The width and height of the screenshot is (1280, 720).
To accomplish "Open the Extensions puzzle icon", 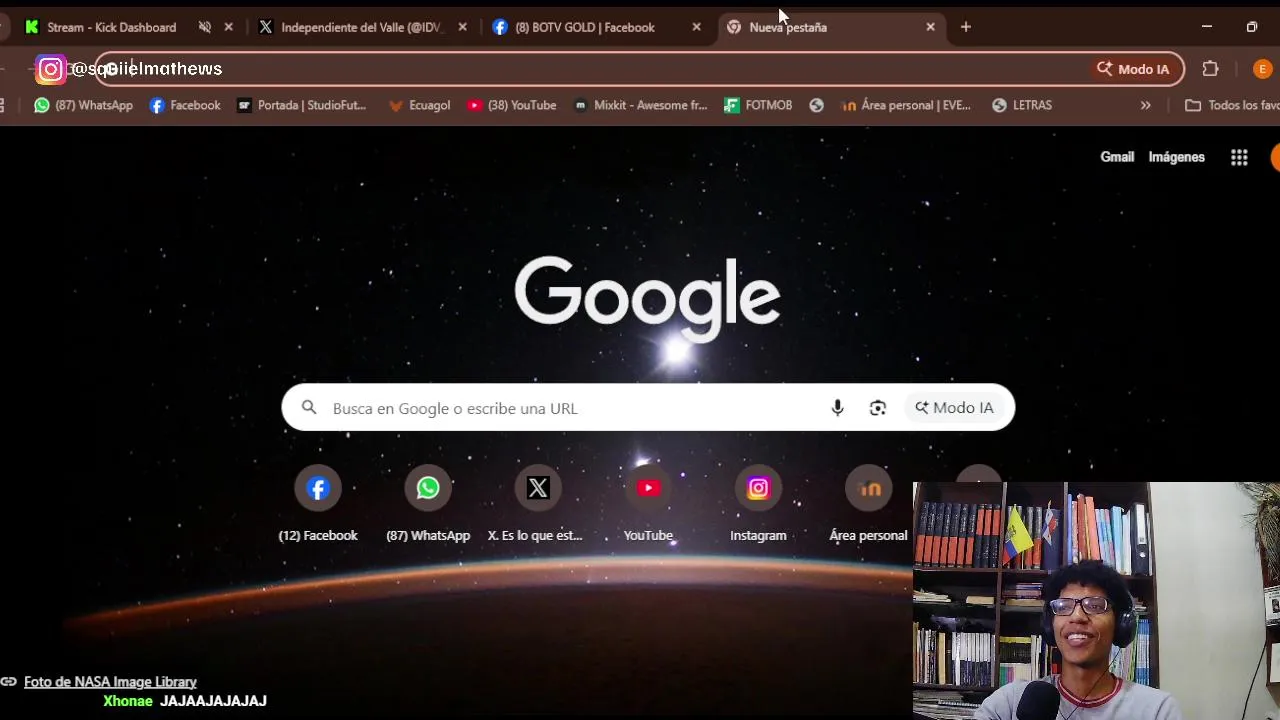I will point(1211,69).
